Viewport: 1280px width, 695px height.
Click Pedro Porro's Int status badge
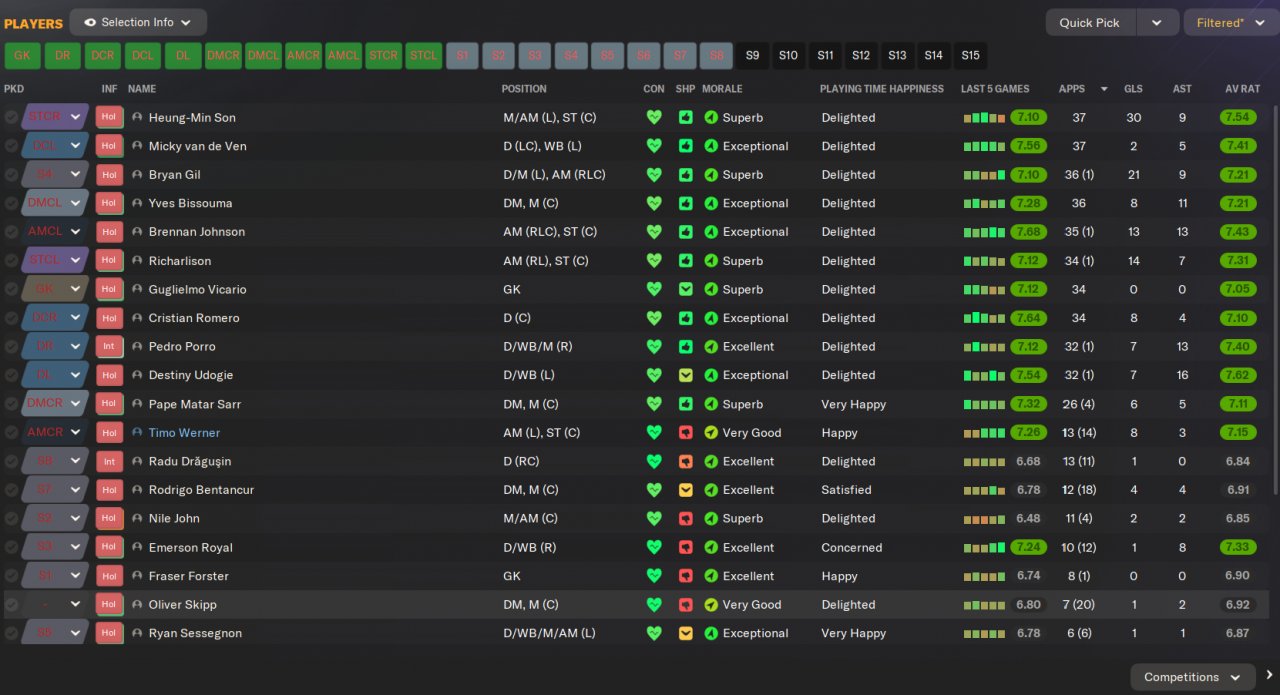point(109,346)
